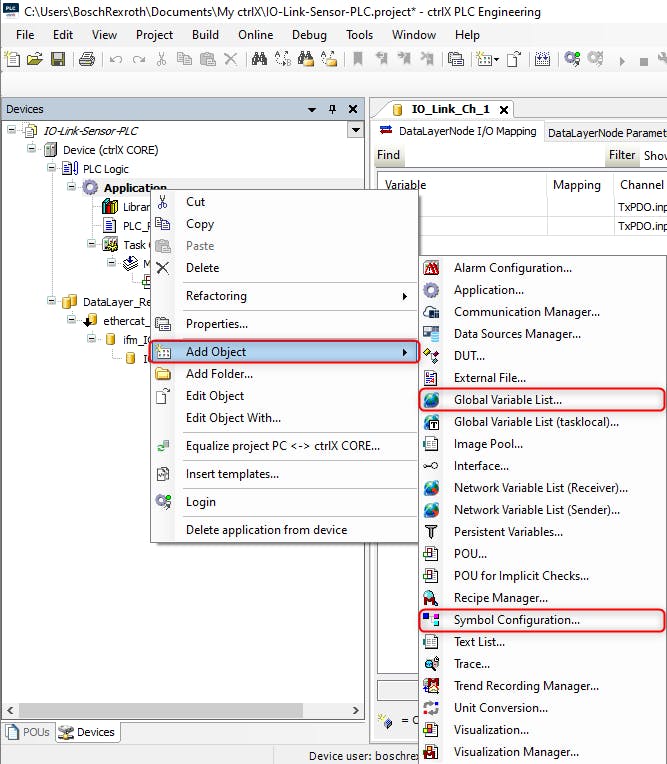Click the Undo toolbar arrow
This screenshot has width=667, height=764.
point(115,59)
